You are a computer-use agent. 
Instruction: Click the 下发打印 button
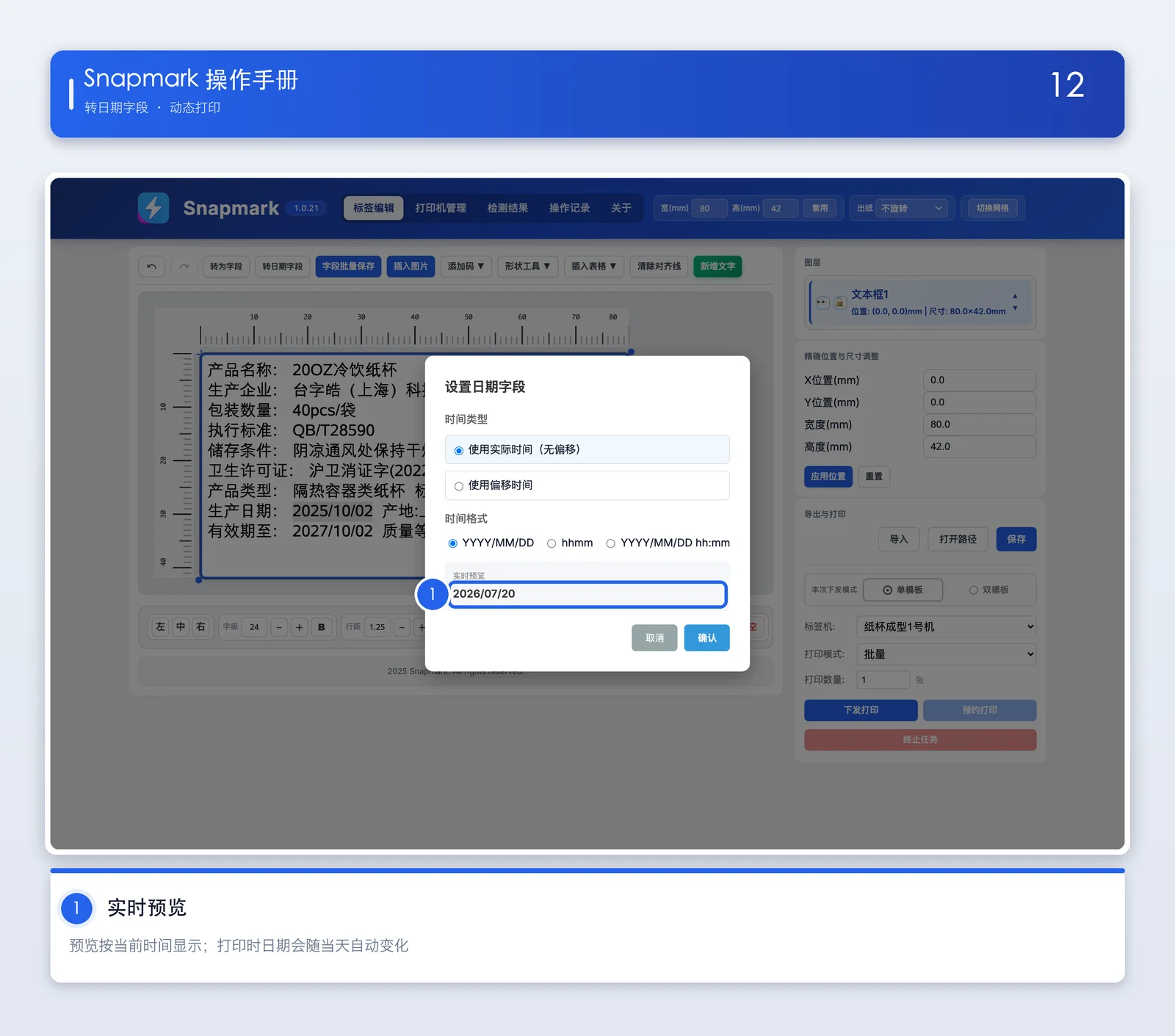pyautogui.click(x=861, y=711)
